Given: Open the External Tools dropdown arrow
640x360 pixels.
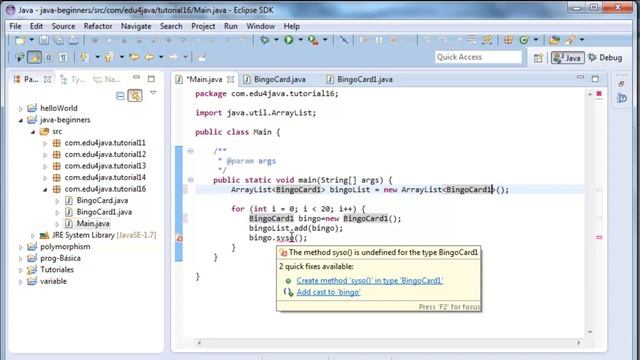Looking at the screenshot, I should click(325, 40).
